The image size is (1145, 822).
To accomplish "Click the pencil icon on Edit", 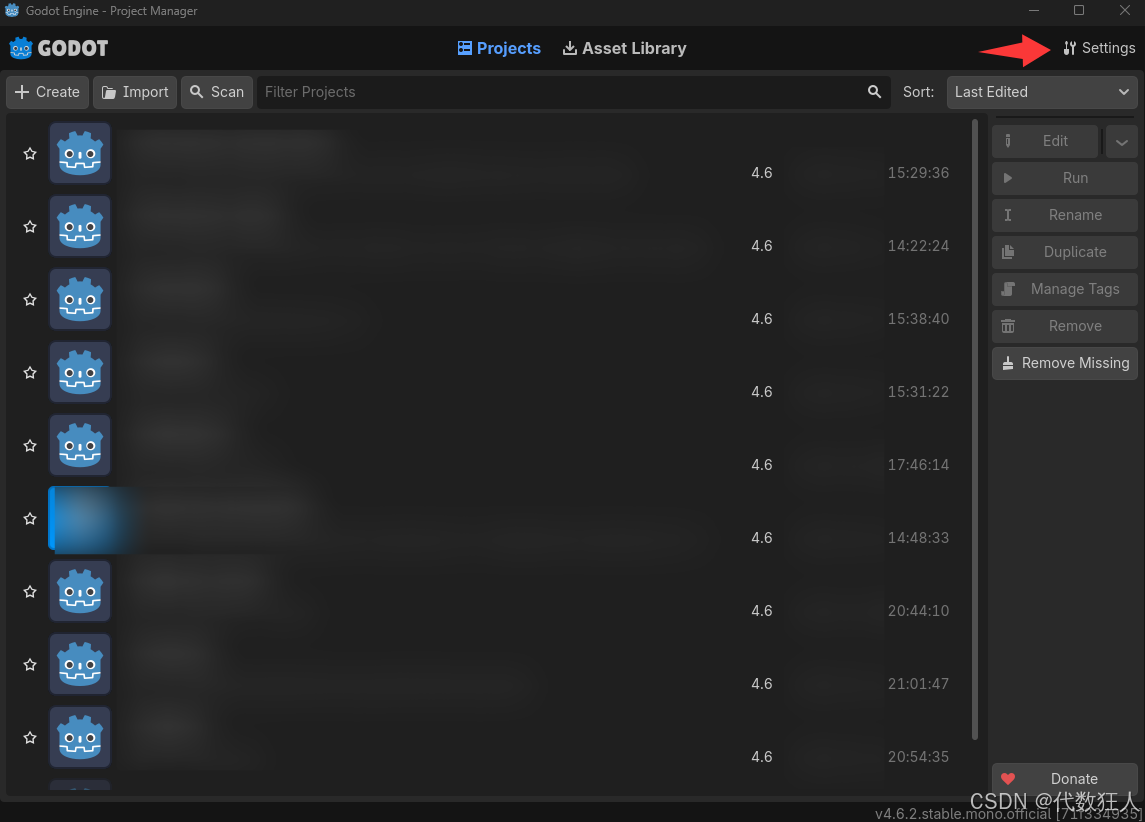I will pos(1008,141).
